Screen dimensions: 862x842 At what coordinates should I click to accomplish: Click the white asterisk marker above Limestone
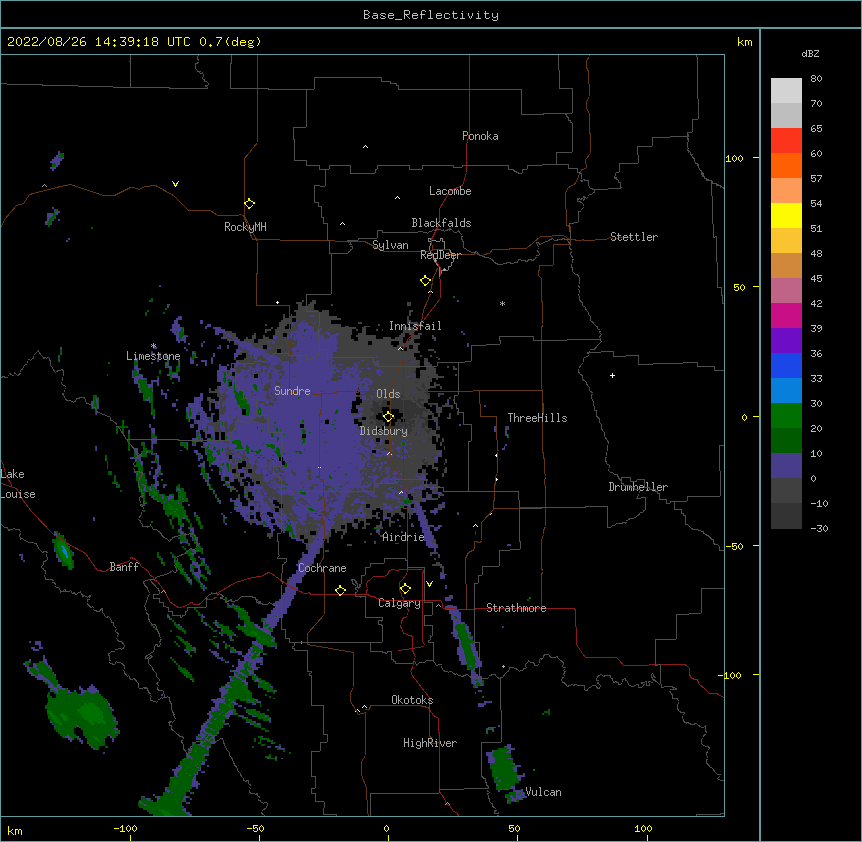(154, 346)
